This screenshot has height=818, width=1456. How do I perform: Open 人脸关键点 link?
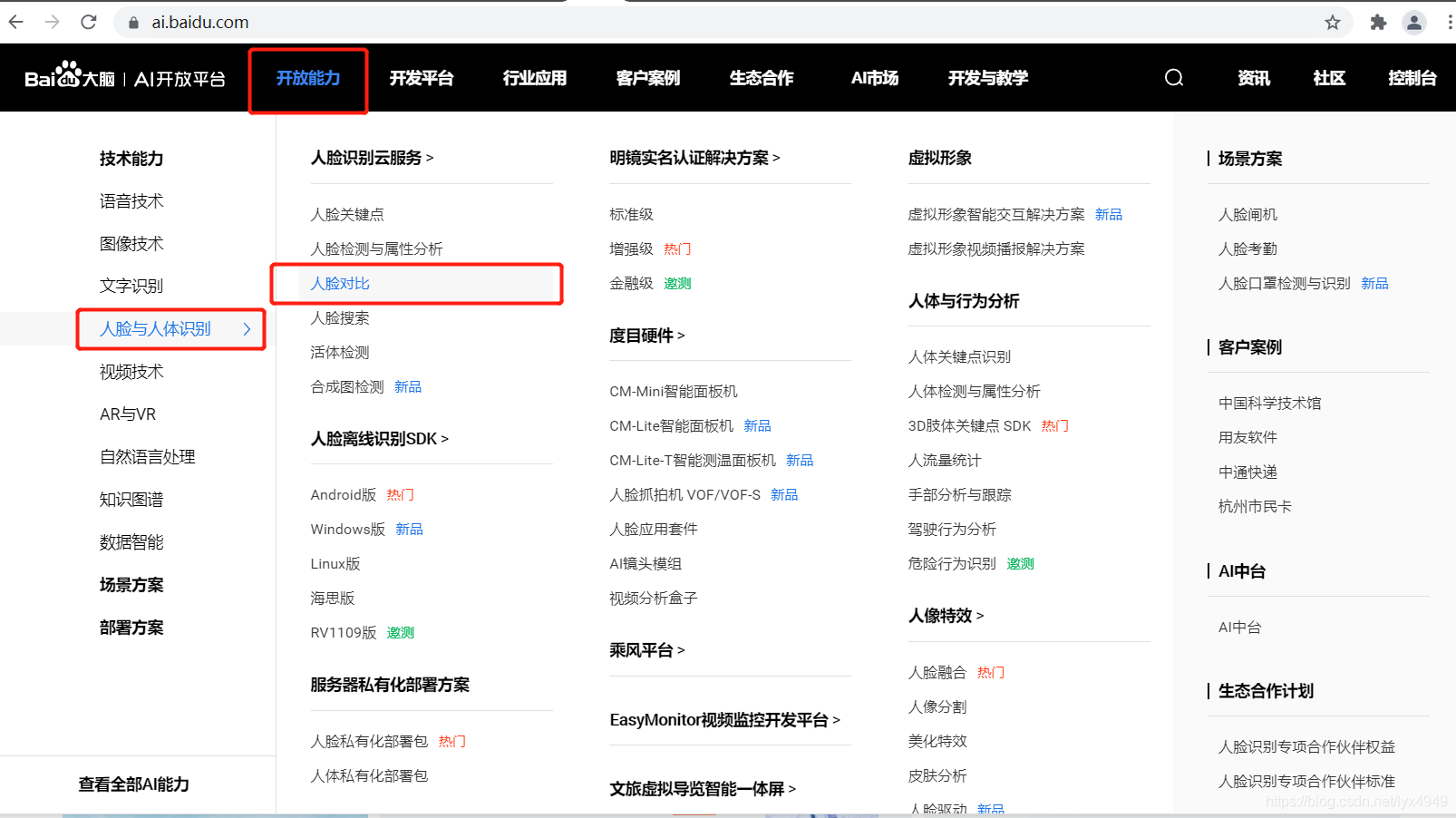[x=347, y=215]
